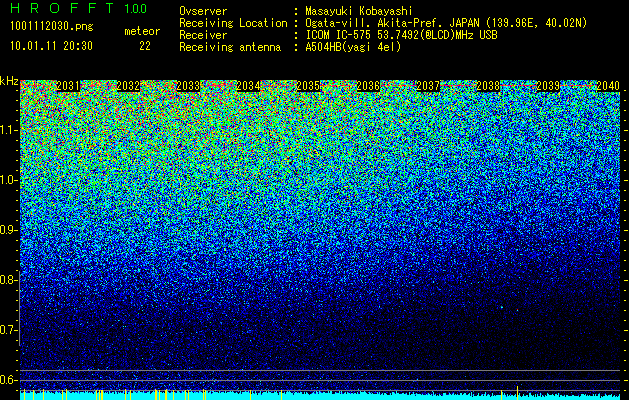Click the 2038 time label
This screenshot has height=400, width=629.
[x=488, y=86]
